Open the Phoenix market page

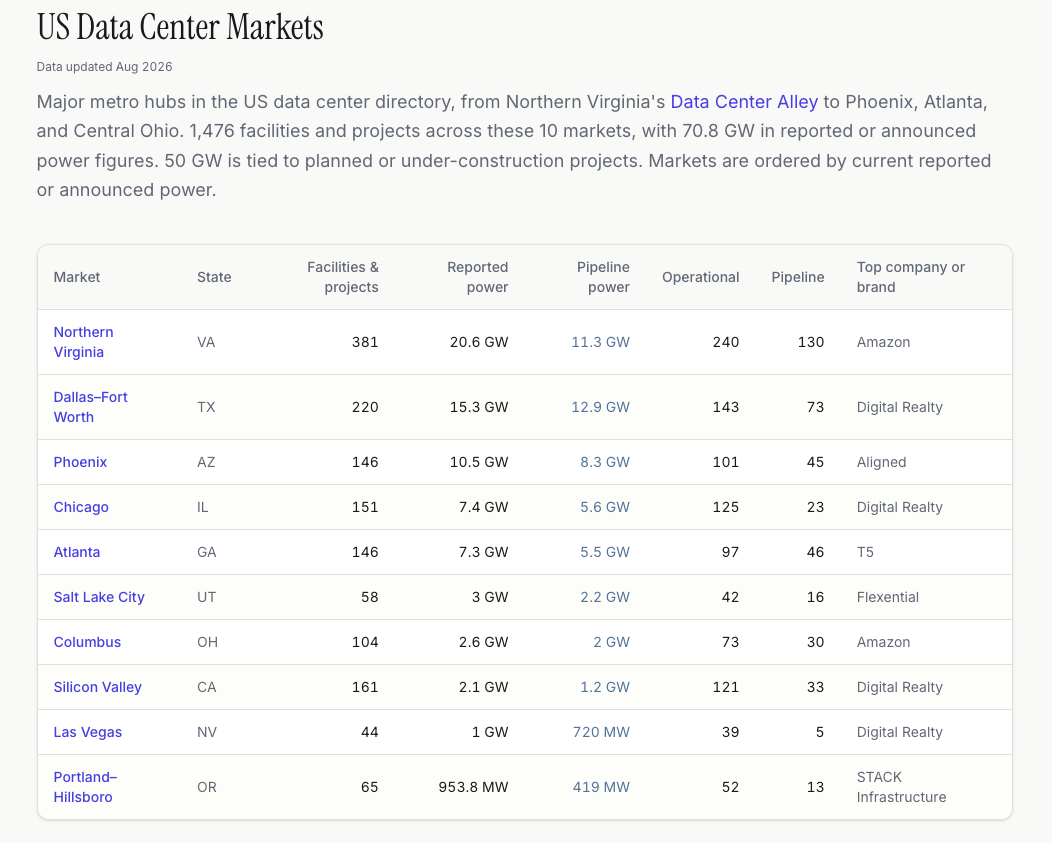tap(80, 462)
